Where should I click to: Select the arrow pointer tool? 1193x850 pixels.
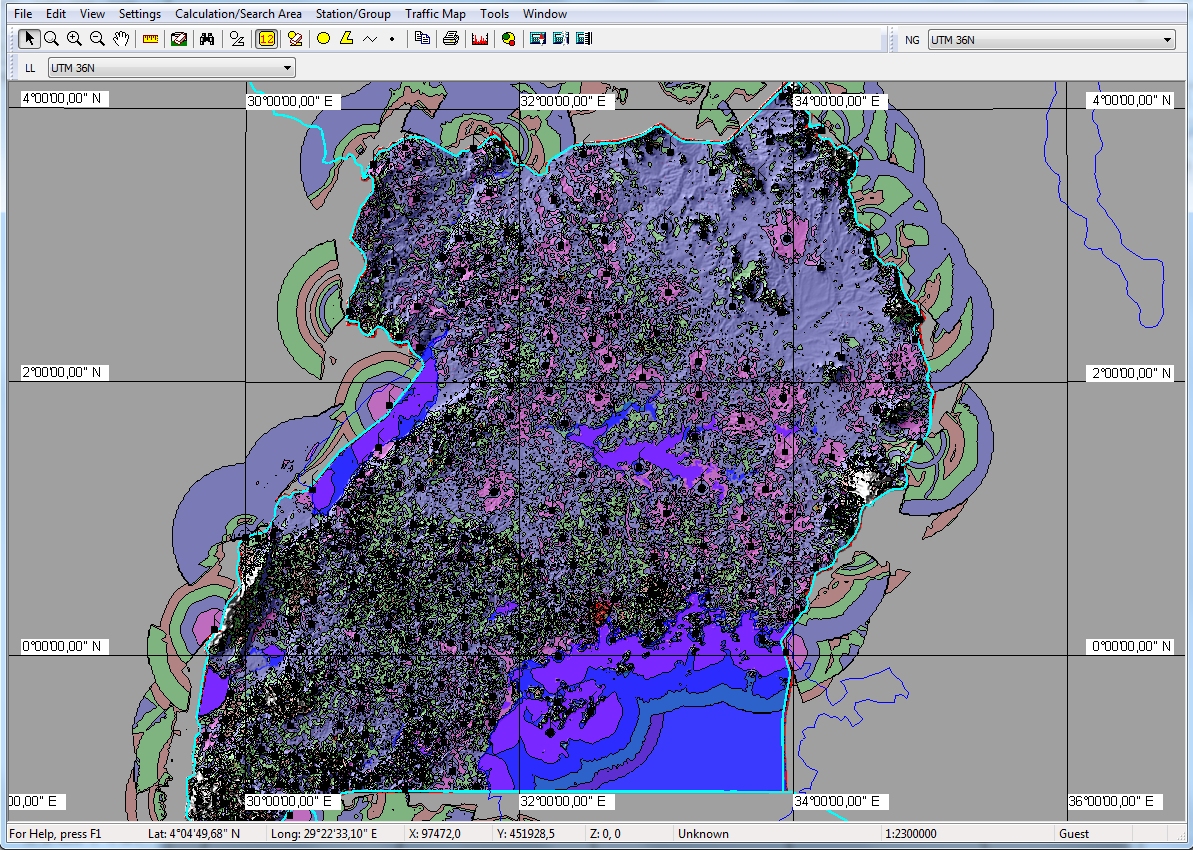[29, 39]
